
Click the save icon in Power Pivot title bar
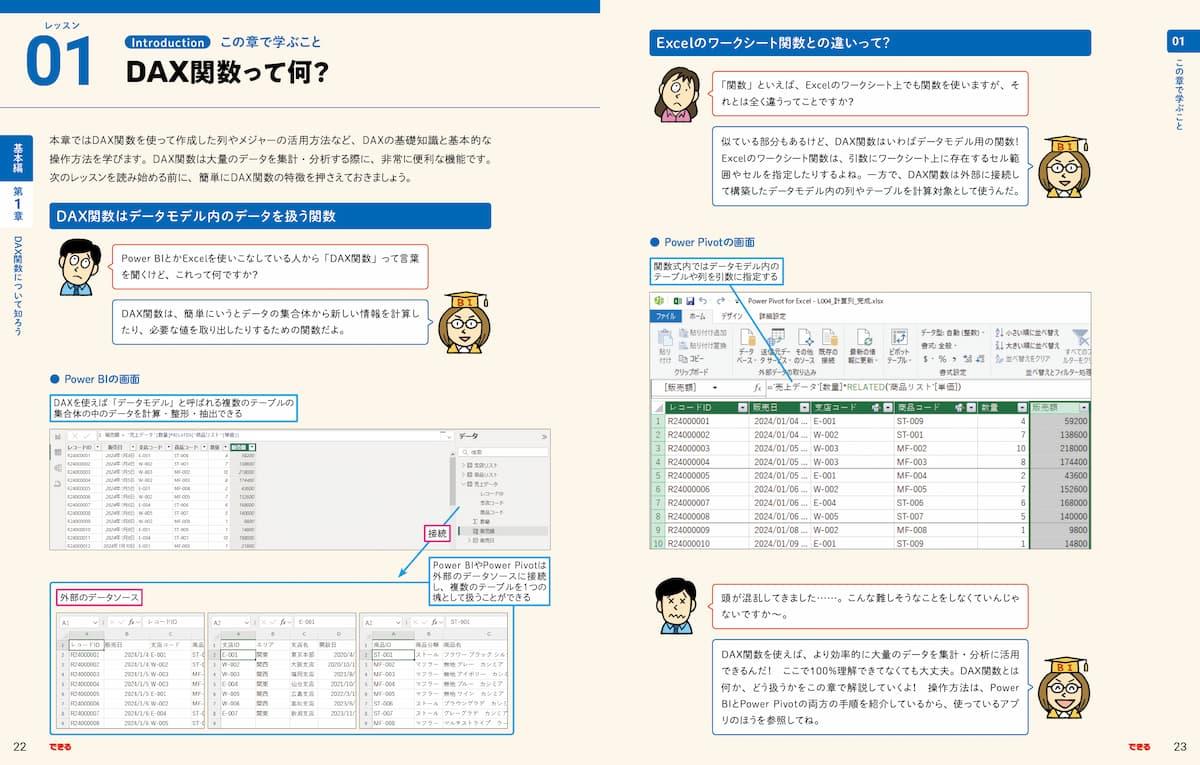tap(690, 301)
